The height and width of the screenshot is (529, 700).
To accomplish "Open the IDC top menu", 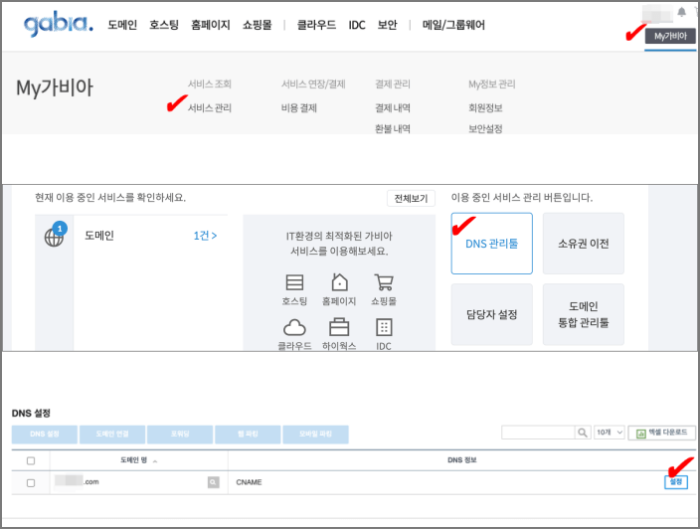I will coord(357,25).
